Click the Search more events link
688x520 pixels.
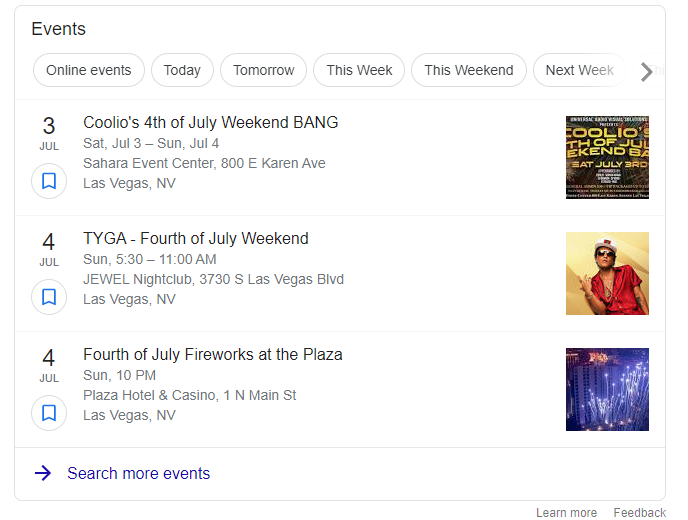pyautogui.click(x=139, y=473)
